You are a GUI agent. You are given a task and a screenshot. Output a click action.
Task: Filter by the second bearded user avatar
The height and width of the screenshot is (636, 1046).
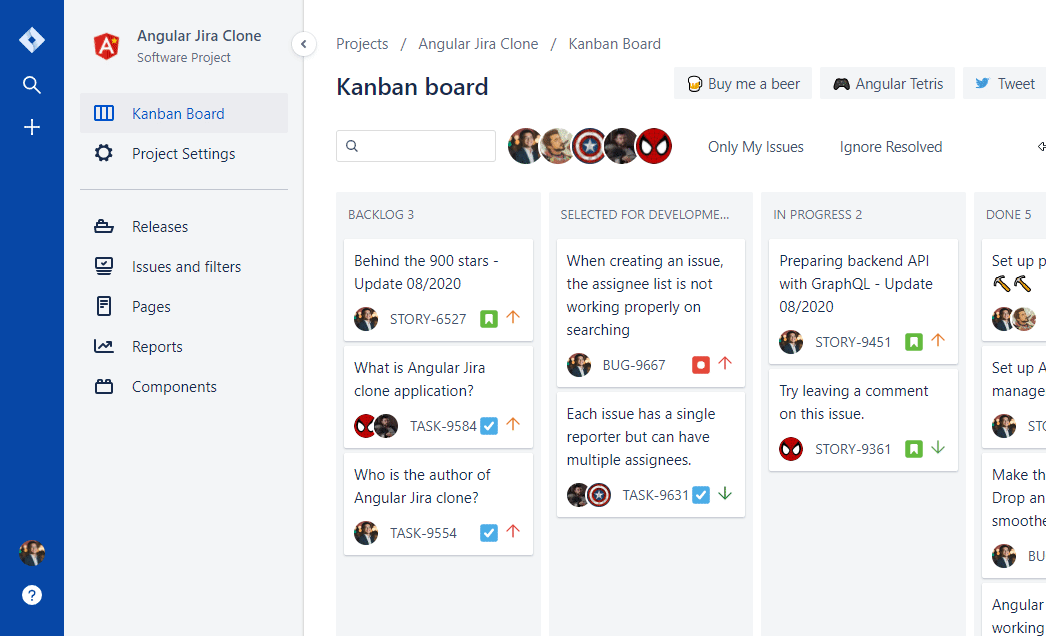(557, 146)
